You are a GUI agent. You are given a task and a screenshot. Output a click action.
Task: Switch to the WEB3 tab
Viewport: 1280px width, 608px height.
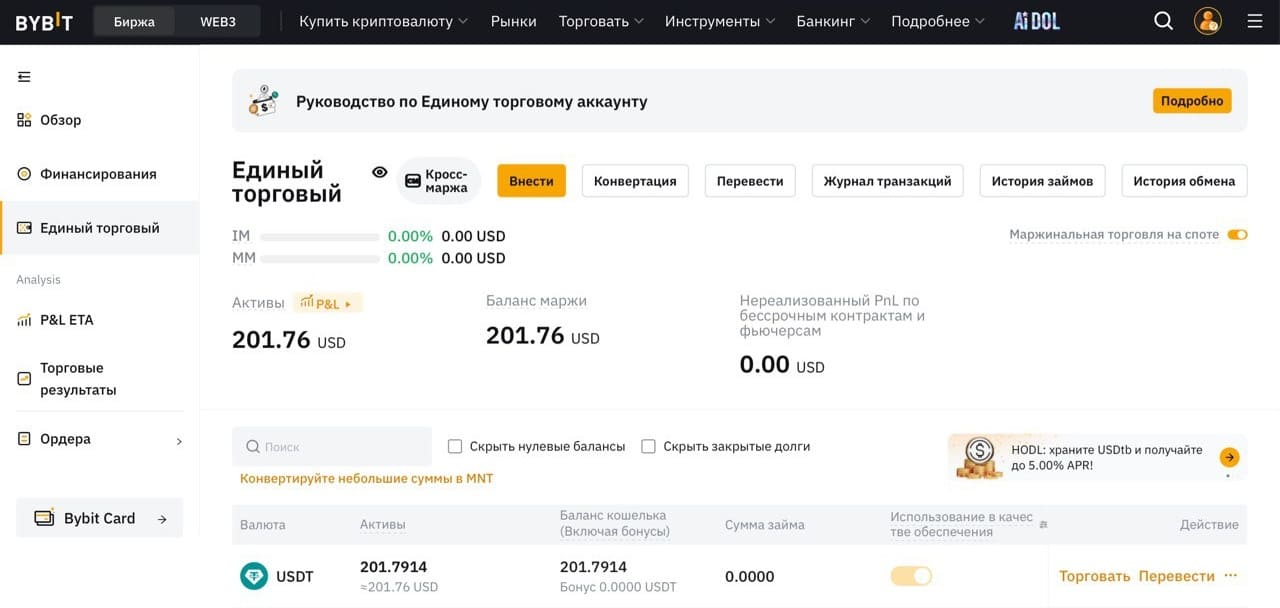(x=218, y=21)
